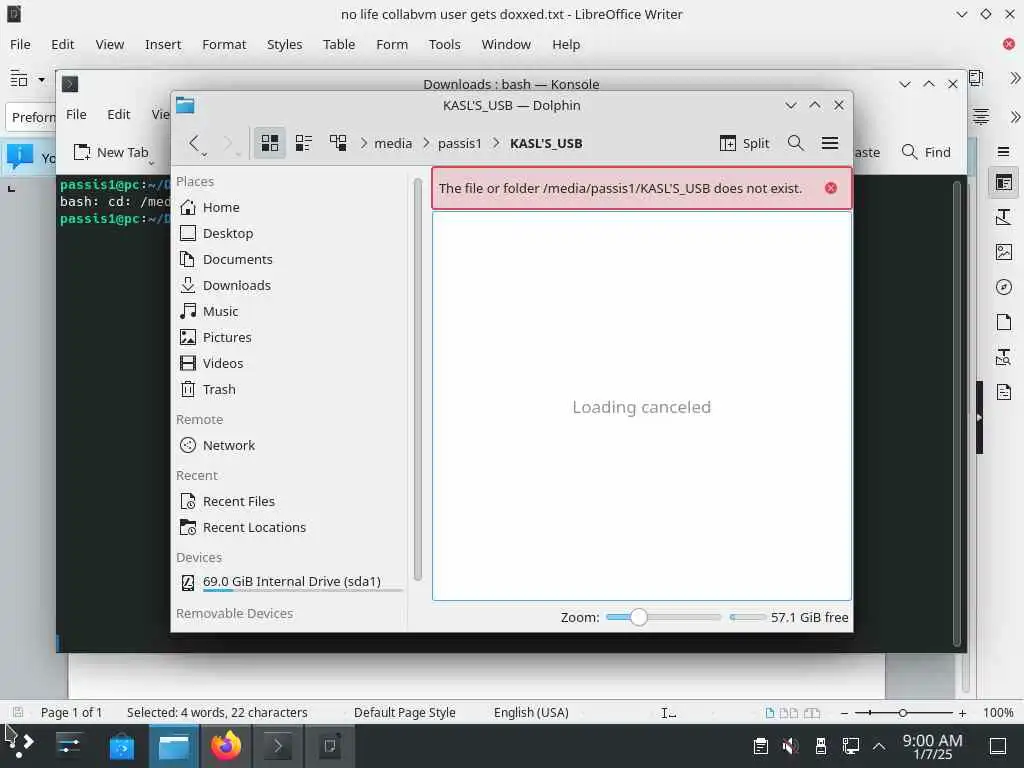The height and width of the screenshot is (768, 1024).
Task: Open the Writer sidebar Styles deck icon
Action: tap(1004, 217)
